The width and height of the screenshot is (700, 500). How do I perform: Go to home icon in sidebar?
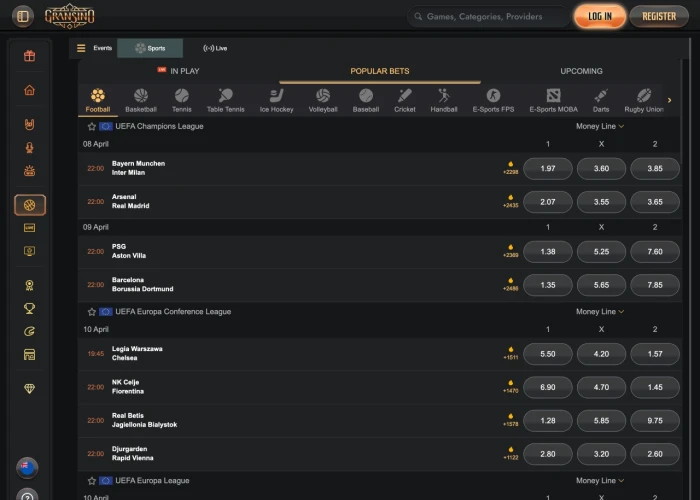click(x=29, y=90)
